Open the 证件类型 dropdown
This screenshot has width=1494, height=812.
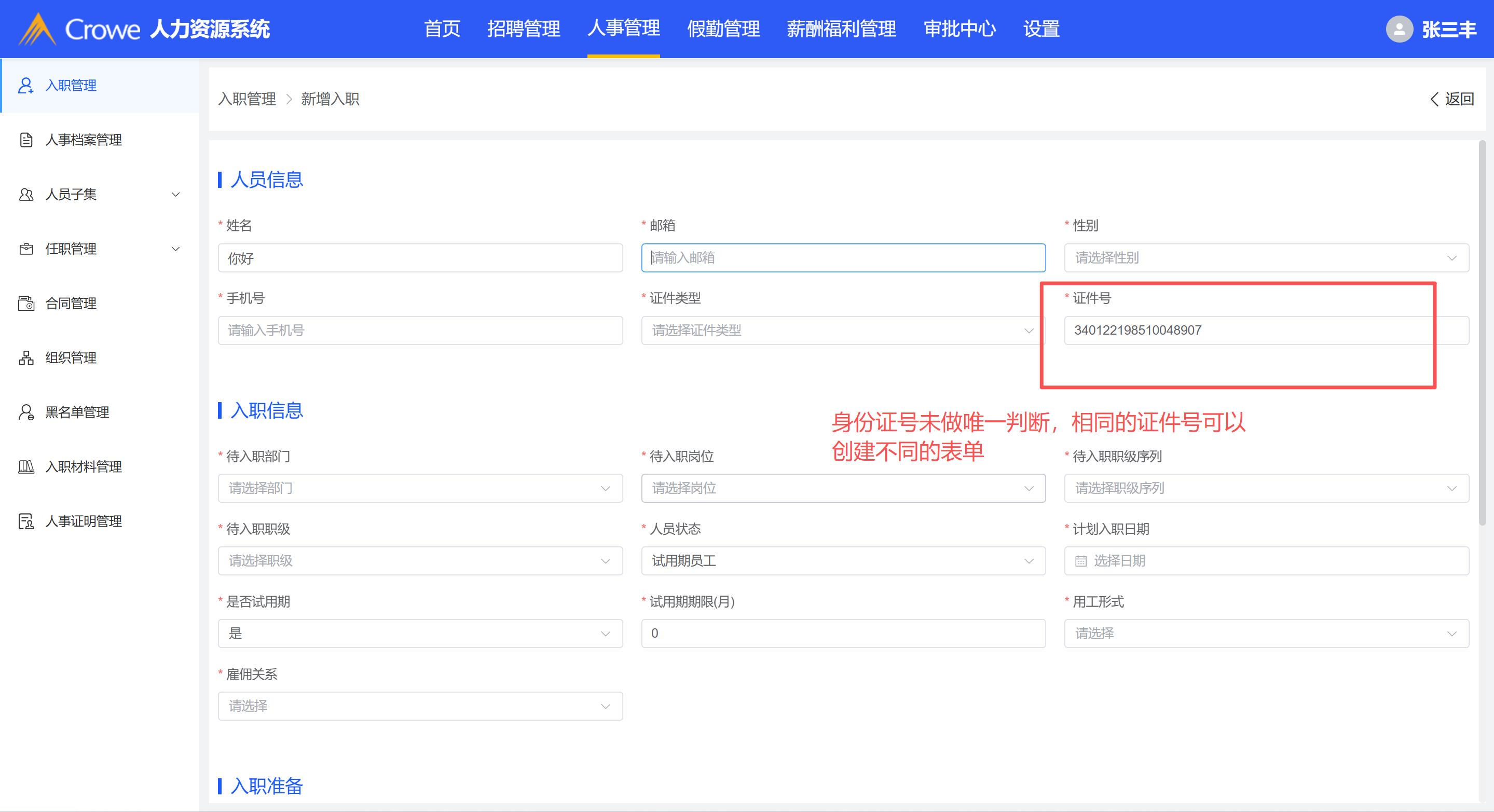click(843, 331)
